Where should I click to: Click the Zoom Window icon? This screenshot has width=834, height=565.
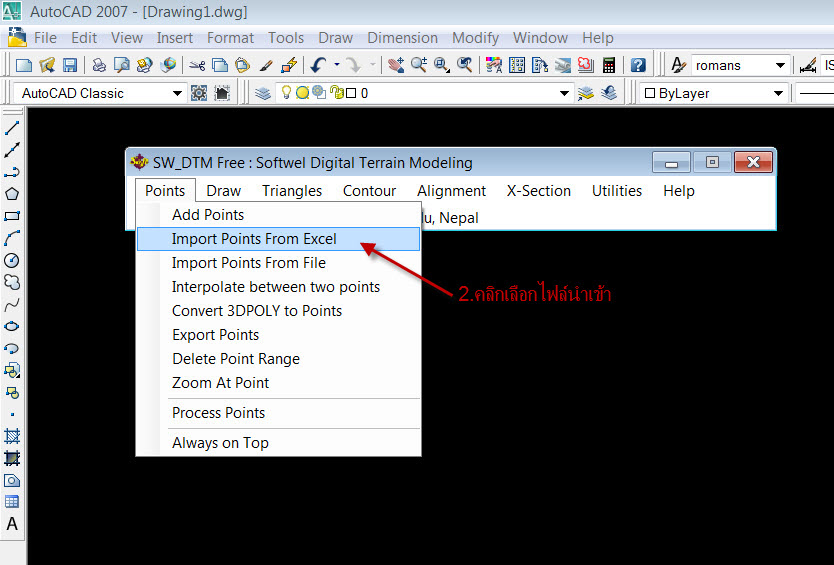click(x=441, y=65)
